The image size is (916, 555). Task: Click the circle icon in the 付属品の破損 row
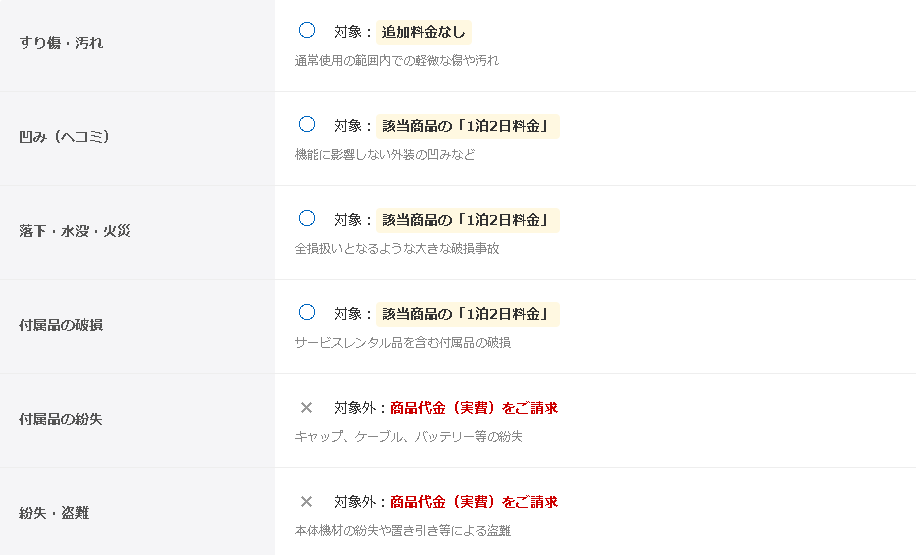coord(307,312)
